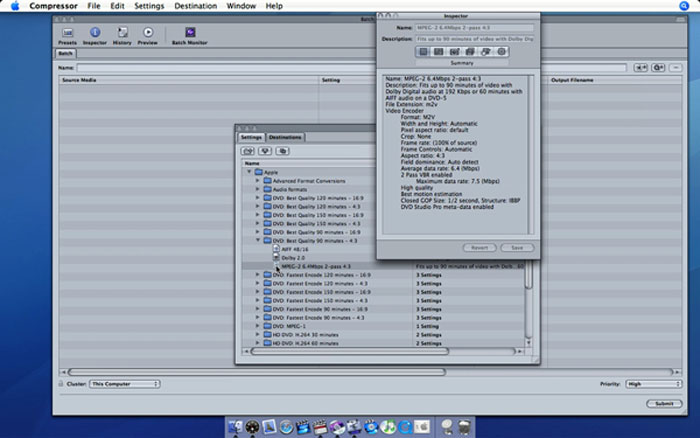Open the Settings menu
The image size is (700, 438).
point(149,6)
